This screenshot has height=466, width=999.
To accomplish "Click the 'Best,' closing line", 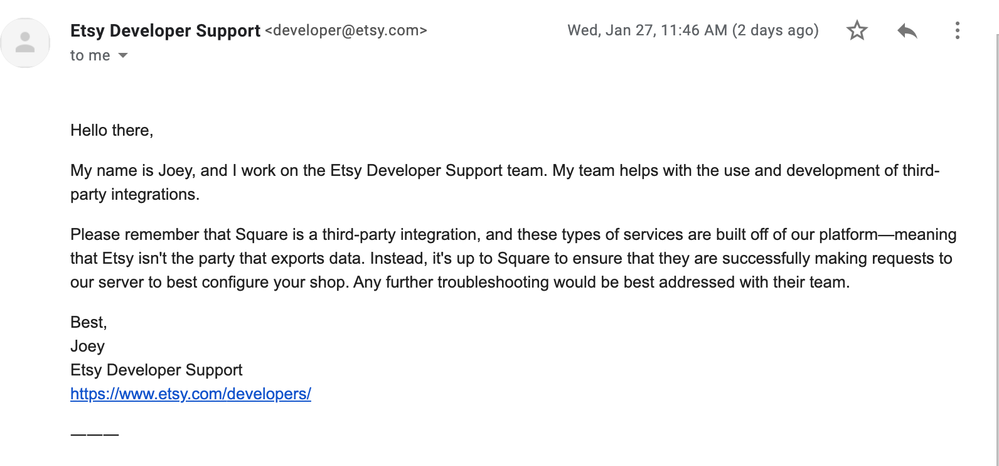I will pos(88,322).
